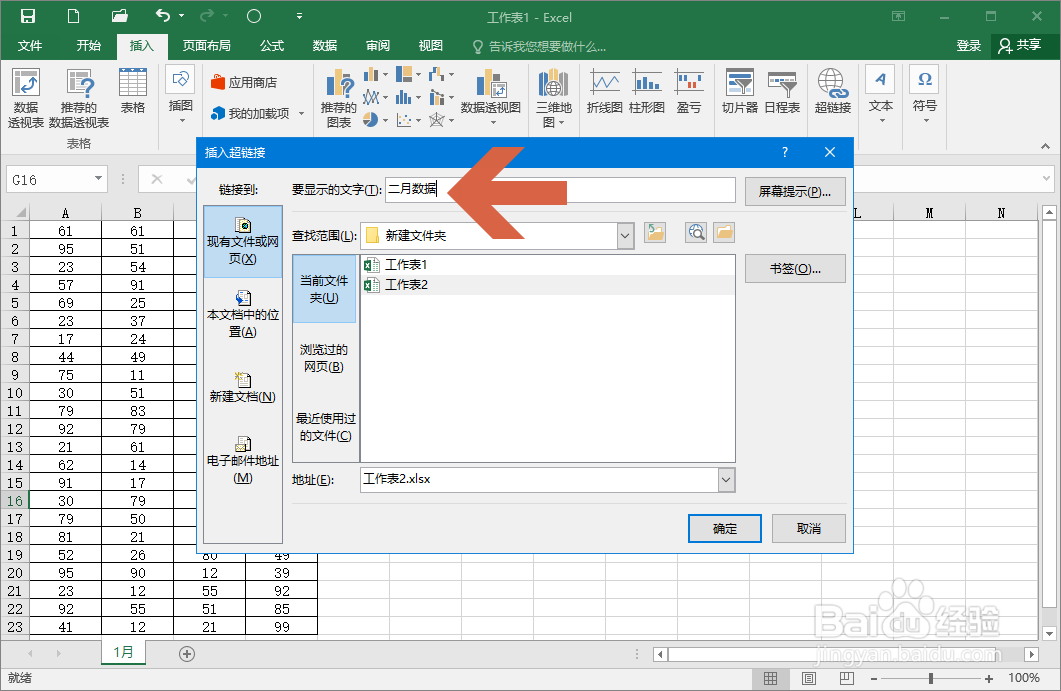Expand the 地址 address dropdown
This screenshot has width=1061, height=691.
[725, 480]
